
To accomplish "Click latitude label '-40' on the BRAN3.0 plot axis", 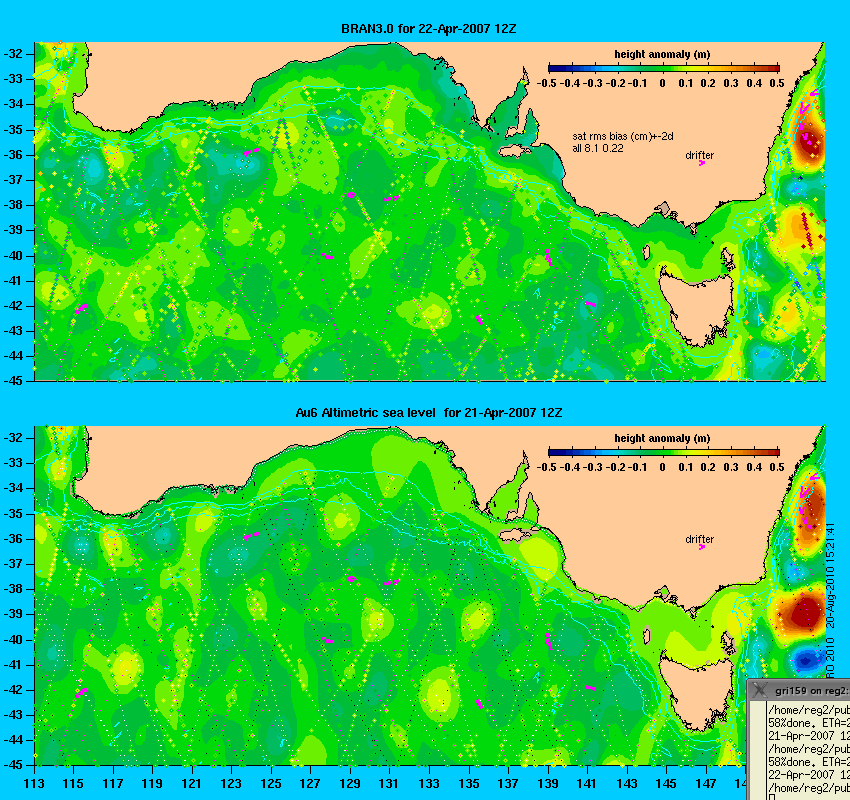I will click(x=13, y=255).
